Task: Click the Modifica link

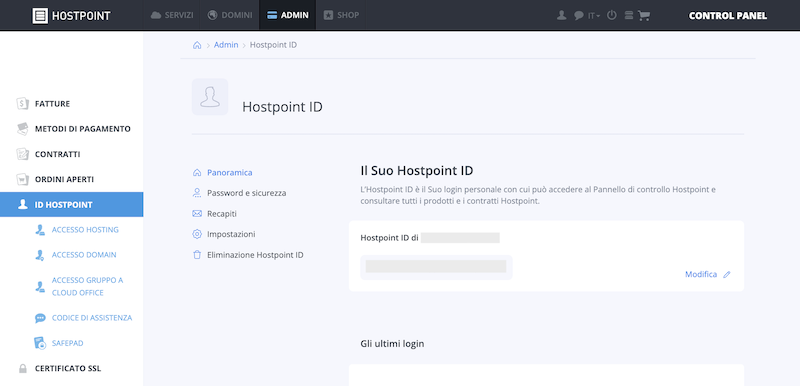Action: tap(701, 274)
